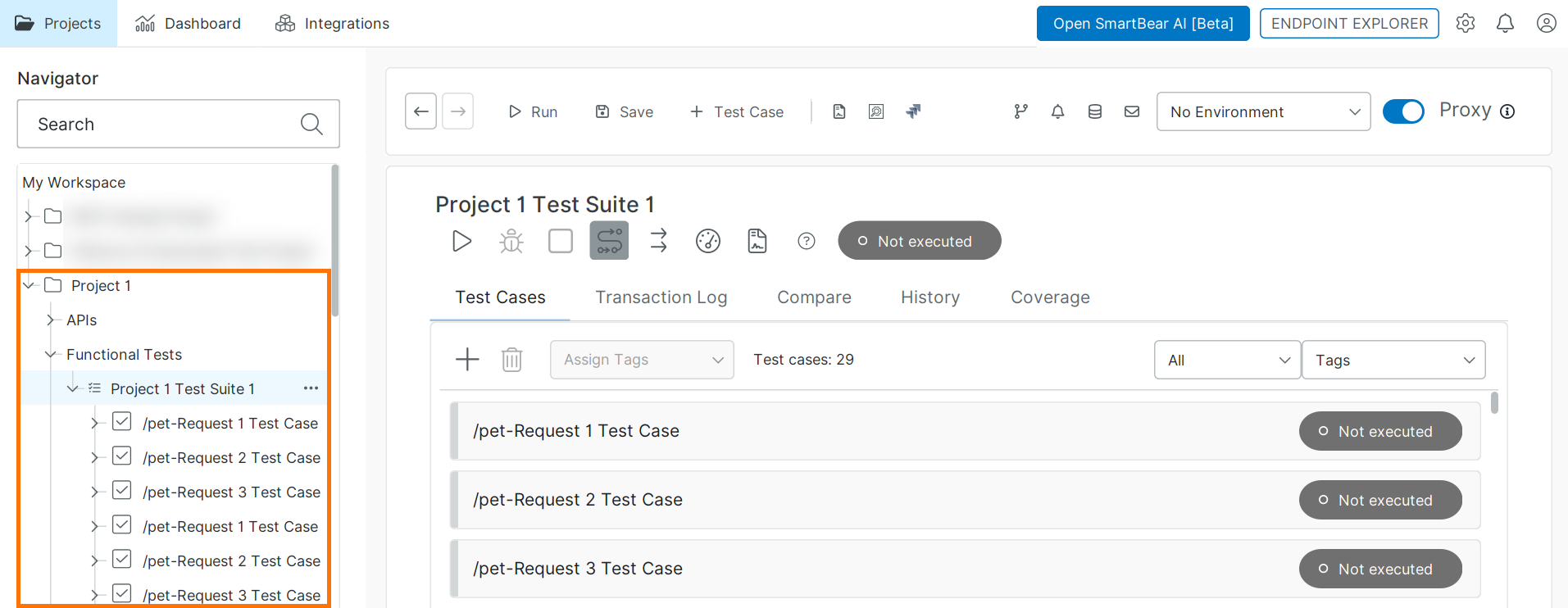1568x608 pixels.
Task: Switch to the Transaction Log tab
Action: click(x=661, y=297)
